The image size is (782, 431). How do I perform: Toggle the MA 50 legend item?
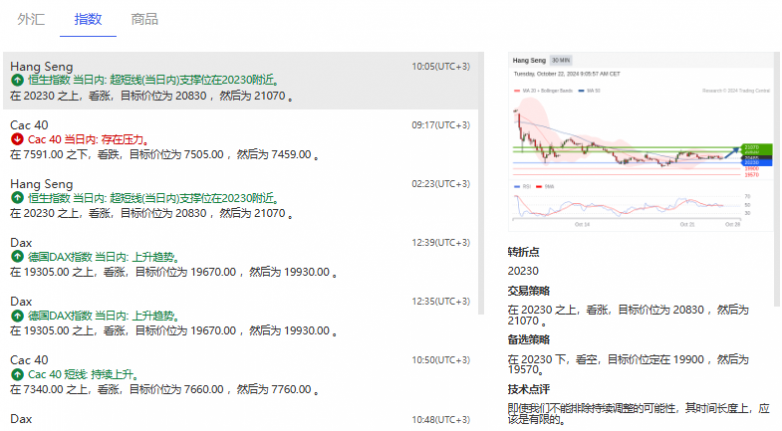592,90
